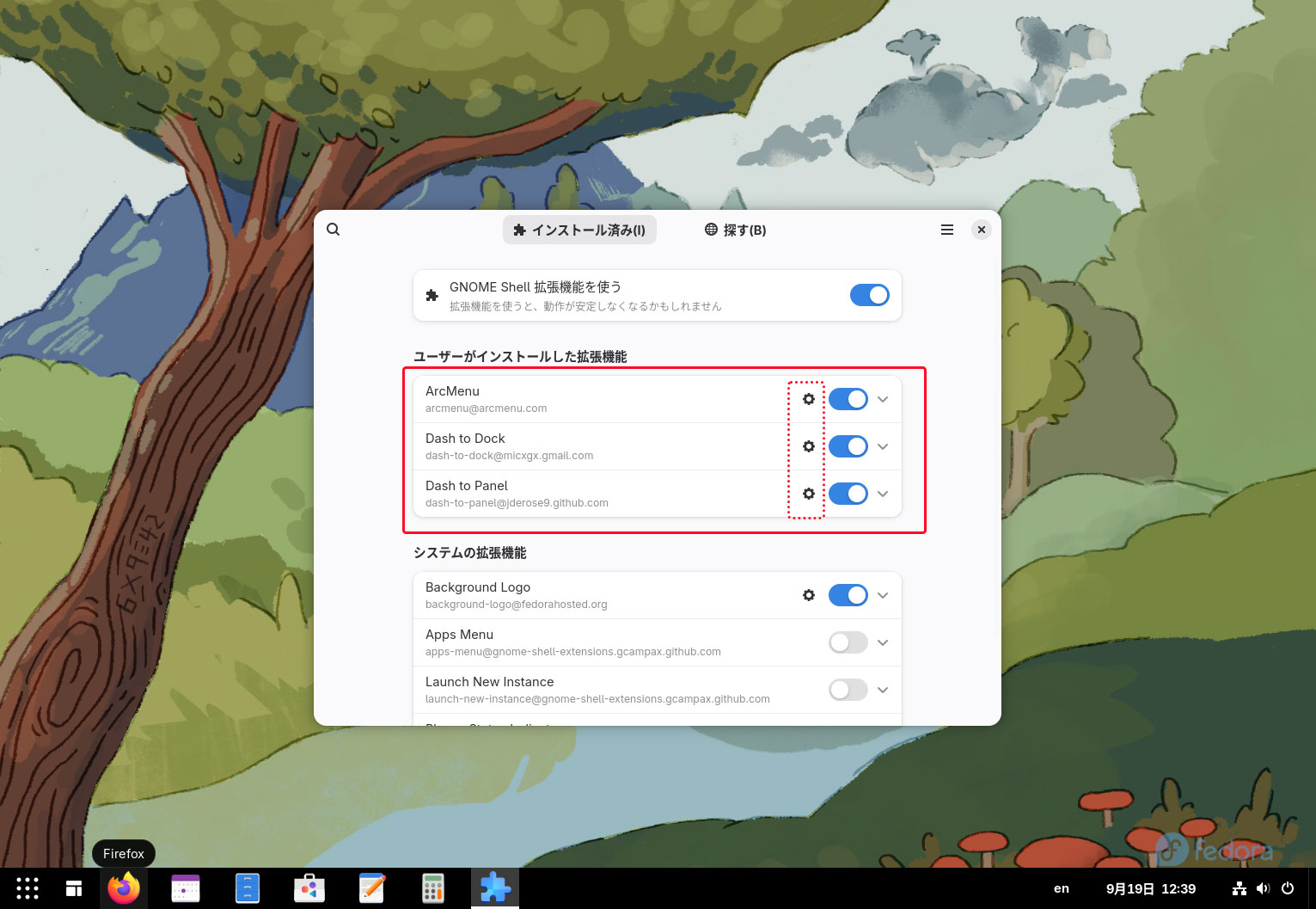Open the date and clock menu
The width and height of the screenshot is (1316, 909).
tap(1151, 888)
